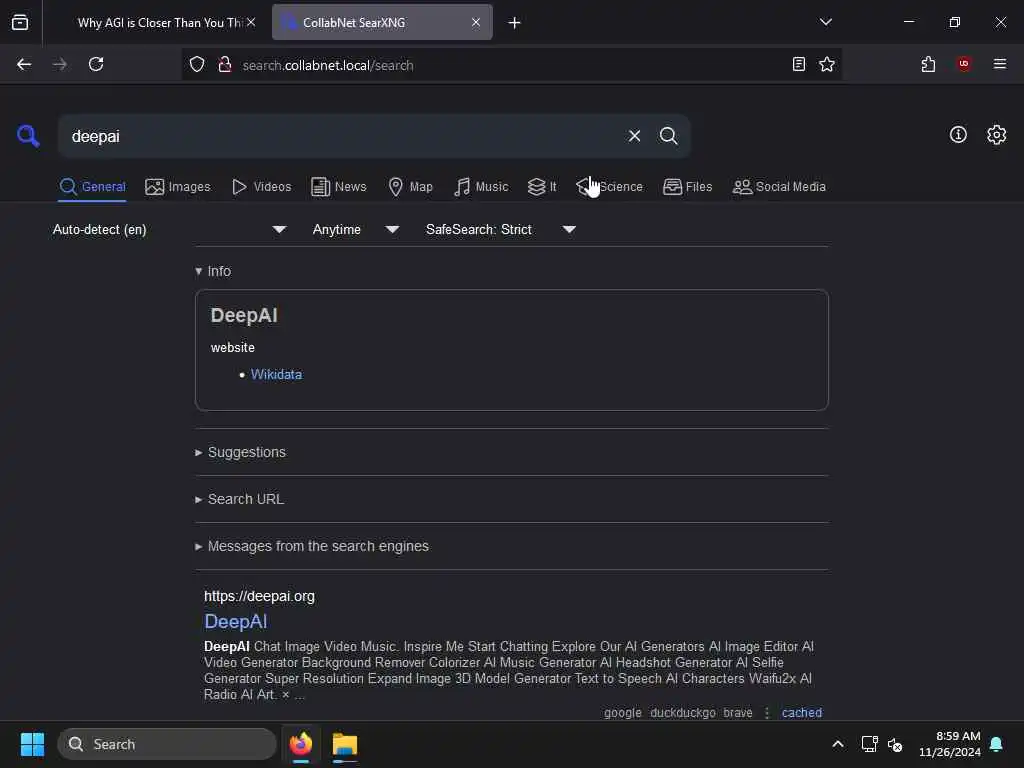Open the search info page icon
Image resolution: width=1024 pixels, height=768 pixels.
coord(958,135)
